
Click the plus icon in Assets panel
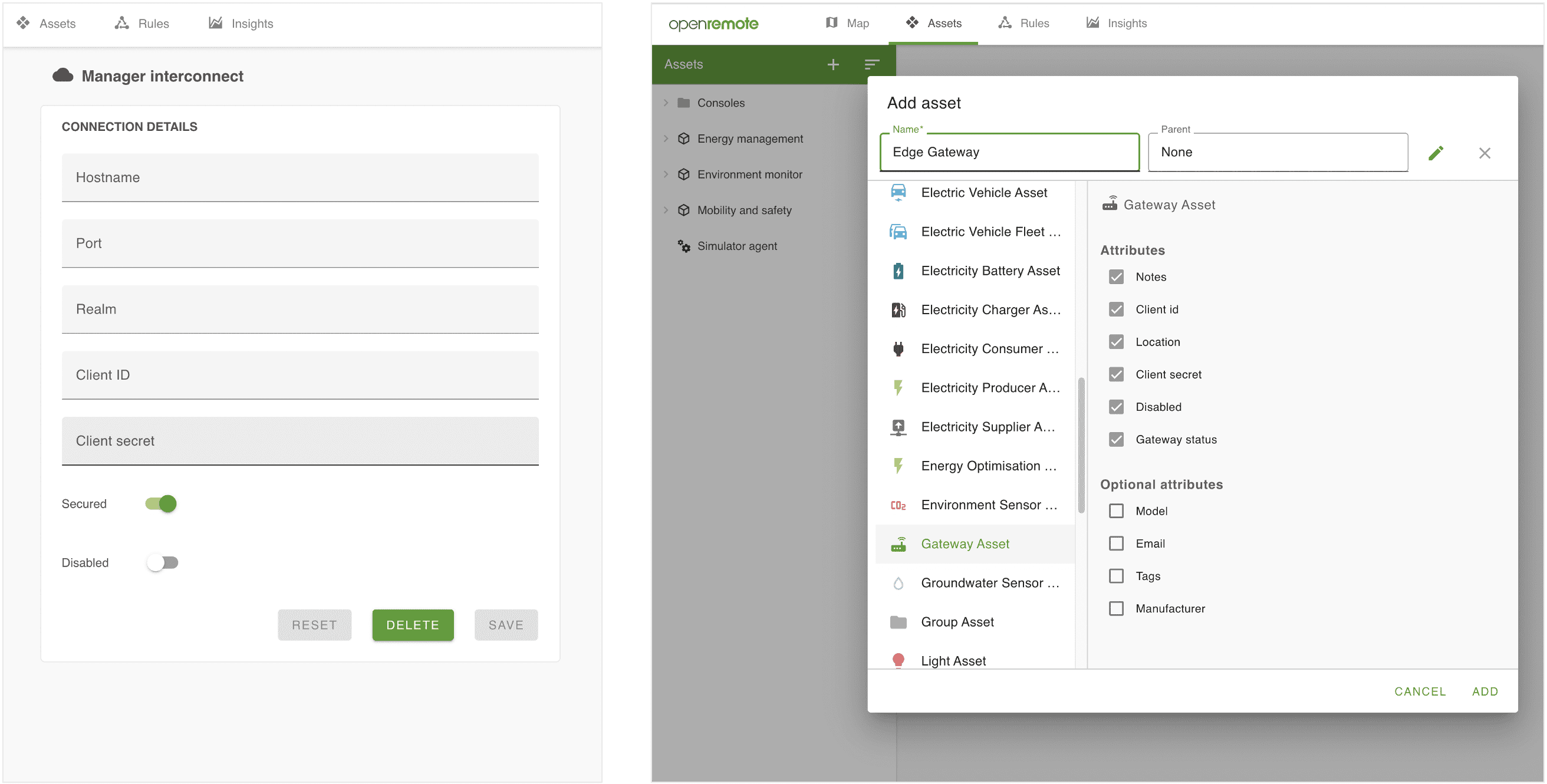tap(832, 64)
